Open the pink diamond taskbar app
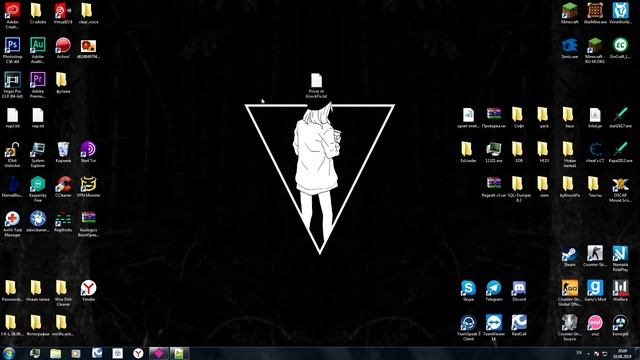Screen dimensions: 640x360 click(159, 353)
